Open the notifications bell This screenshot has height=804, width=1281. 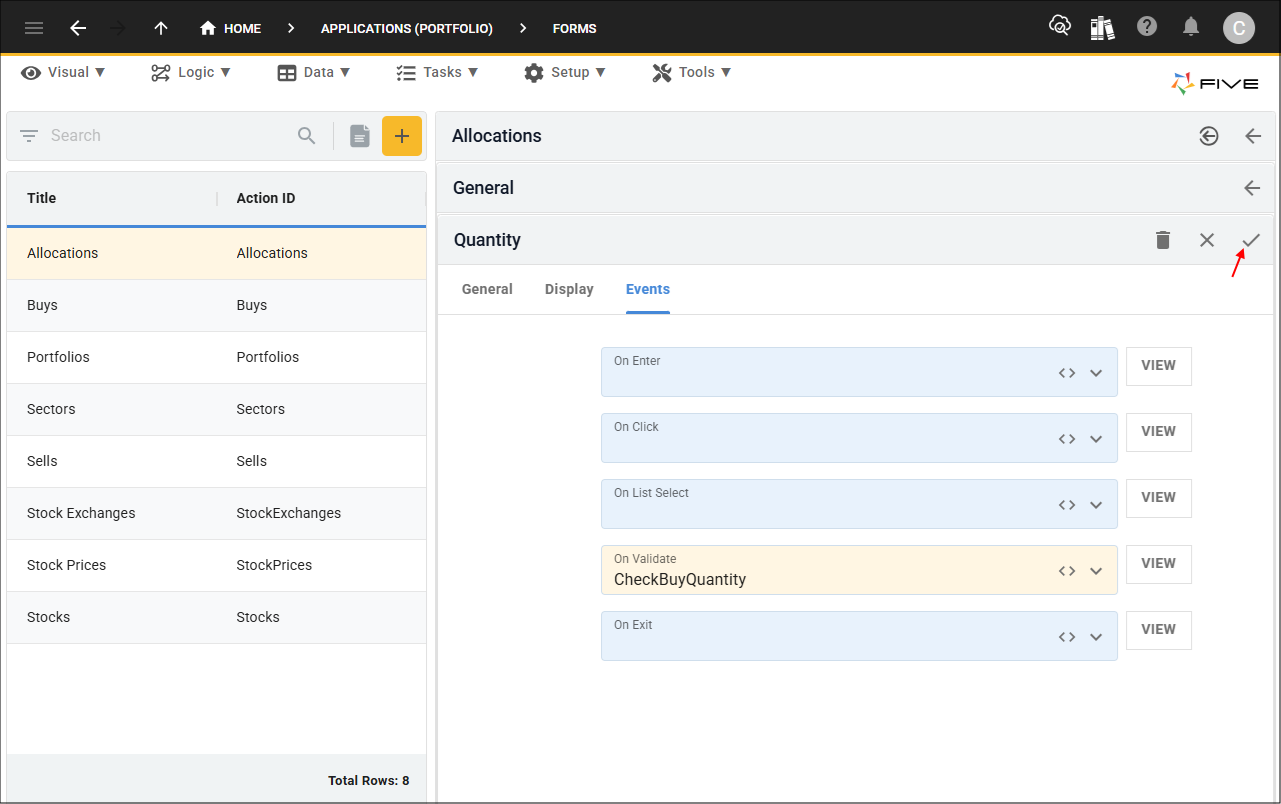point(1190,27)
